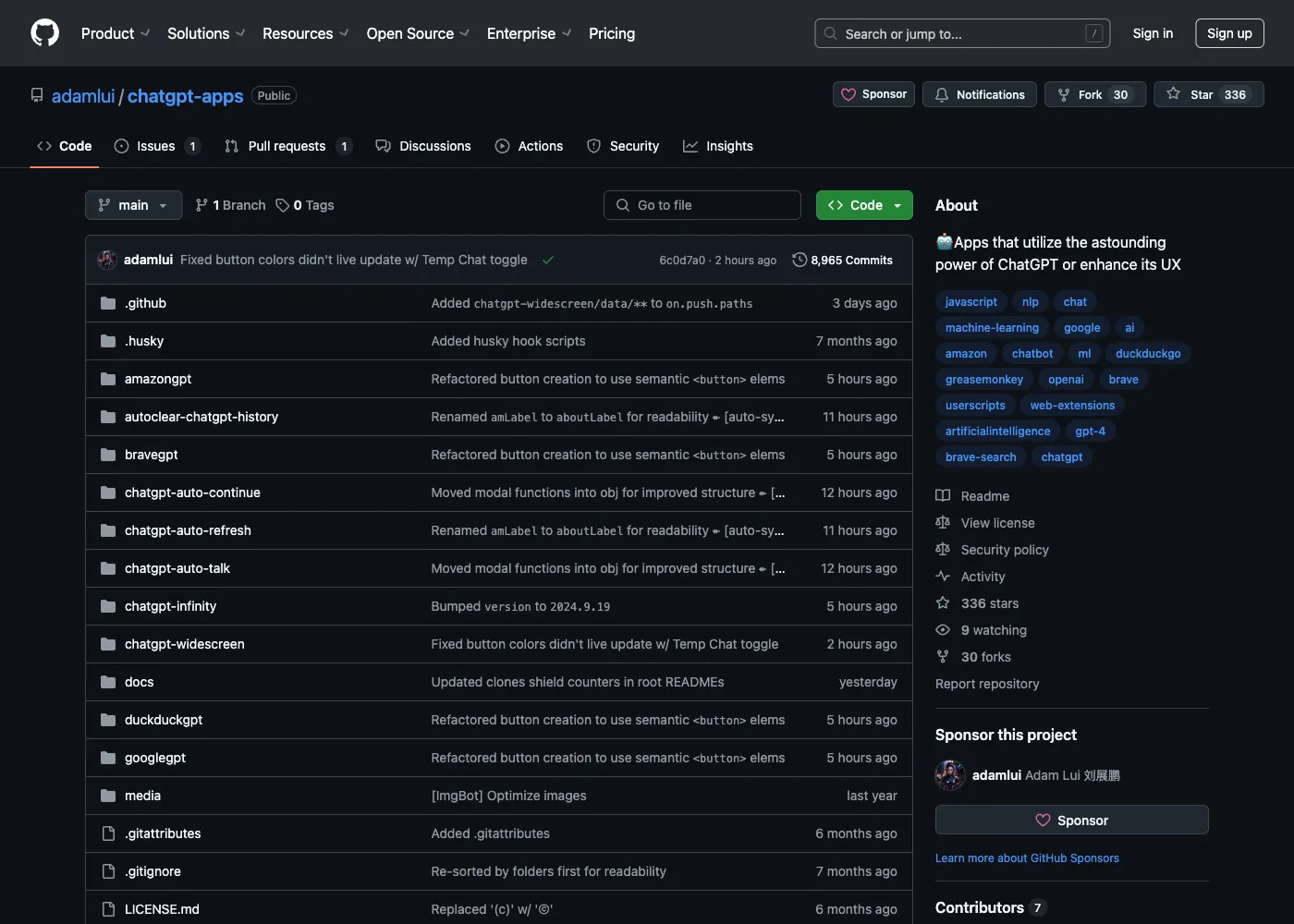Click the heart icon on top Sponsor button
Viewport: 1294px width, 924px height.
pyautogui.click(x=848, y=94)
